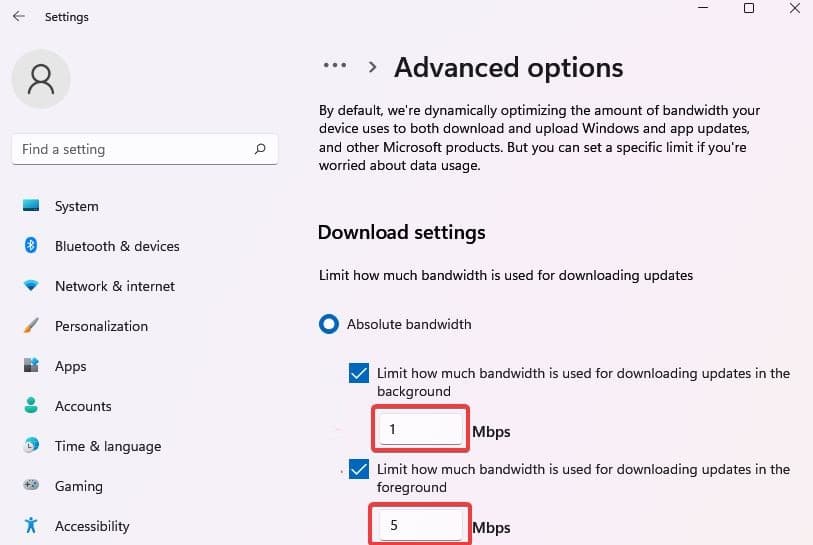This screenshot has width=813, height=545.
Task: Select the Absolute bandwidth radio button
Action: [x=328, y=324]
